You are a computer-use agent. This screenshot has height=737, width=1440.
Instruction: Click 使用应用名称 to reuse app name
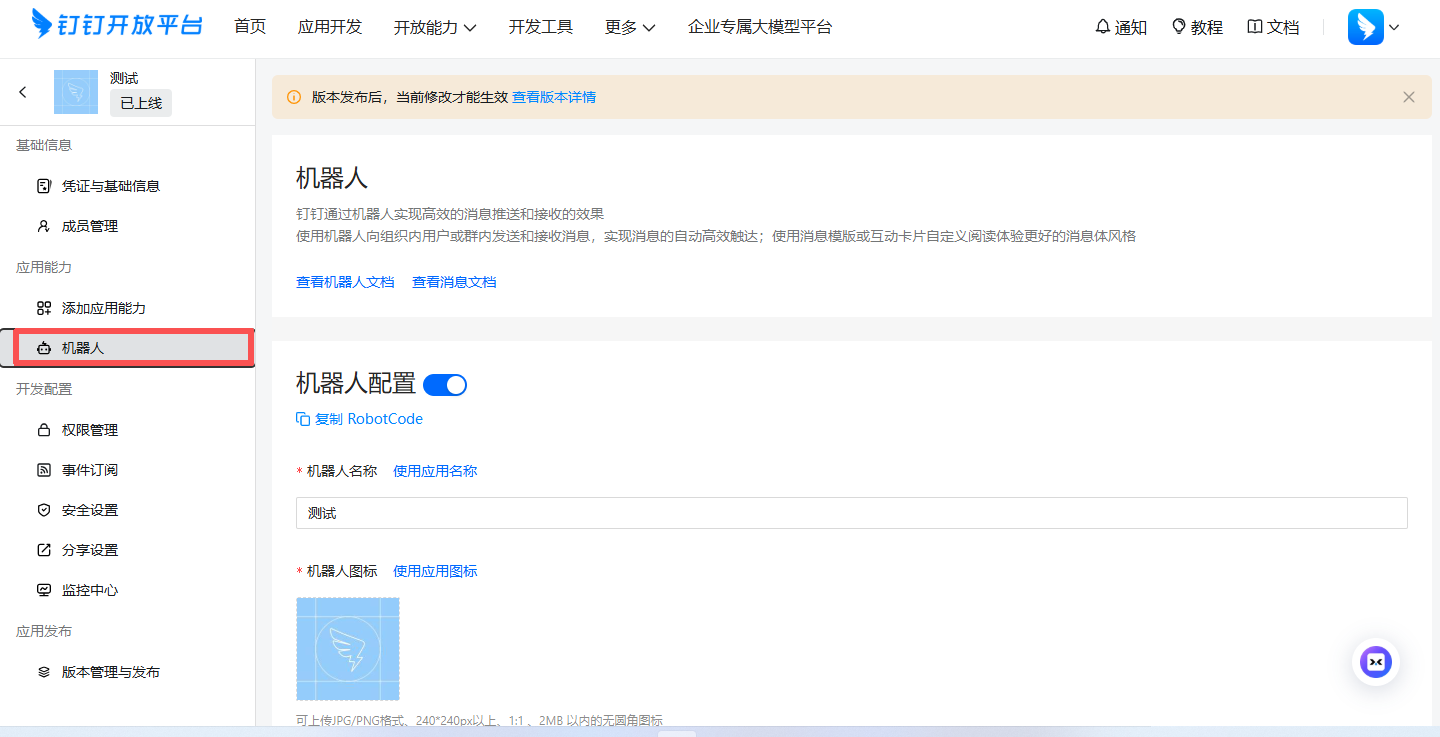point(435,470)
